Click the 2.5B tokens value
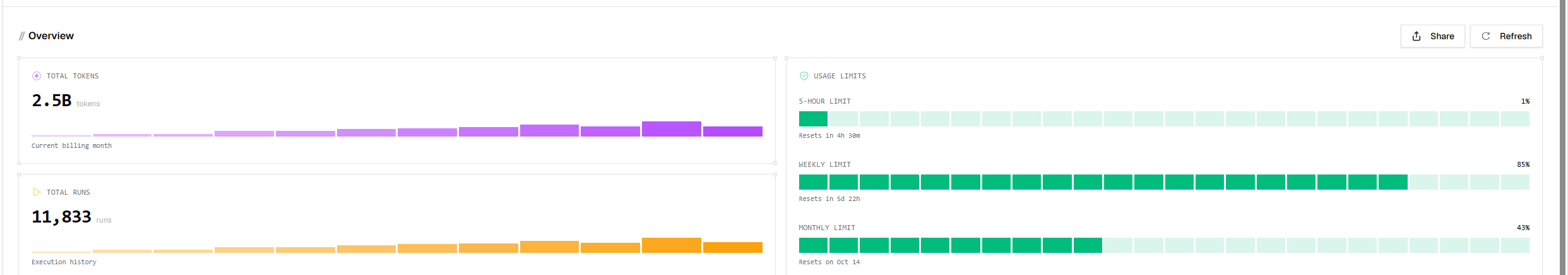The height and width of the screenshot is (275, 1568). pyautogui.click(x=52, y=101)
